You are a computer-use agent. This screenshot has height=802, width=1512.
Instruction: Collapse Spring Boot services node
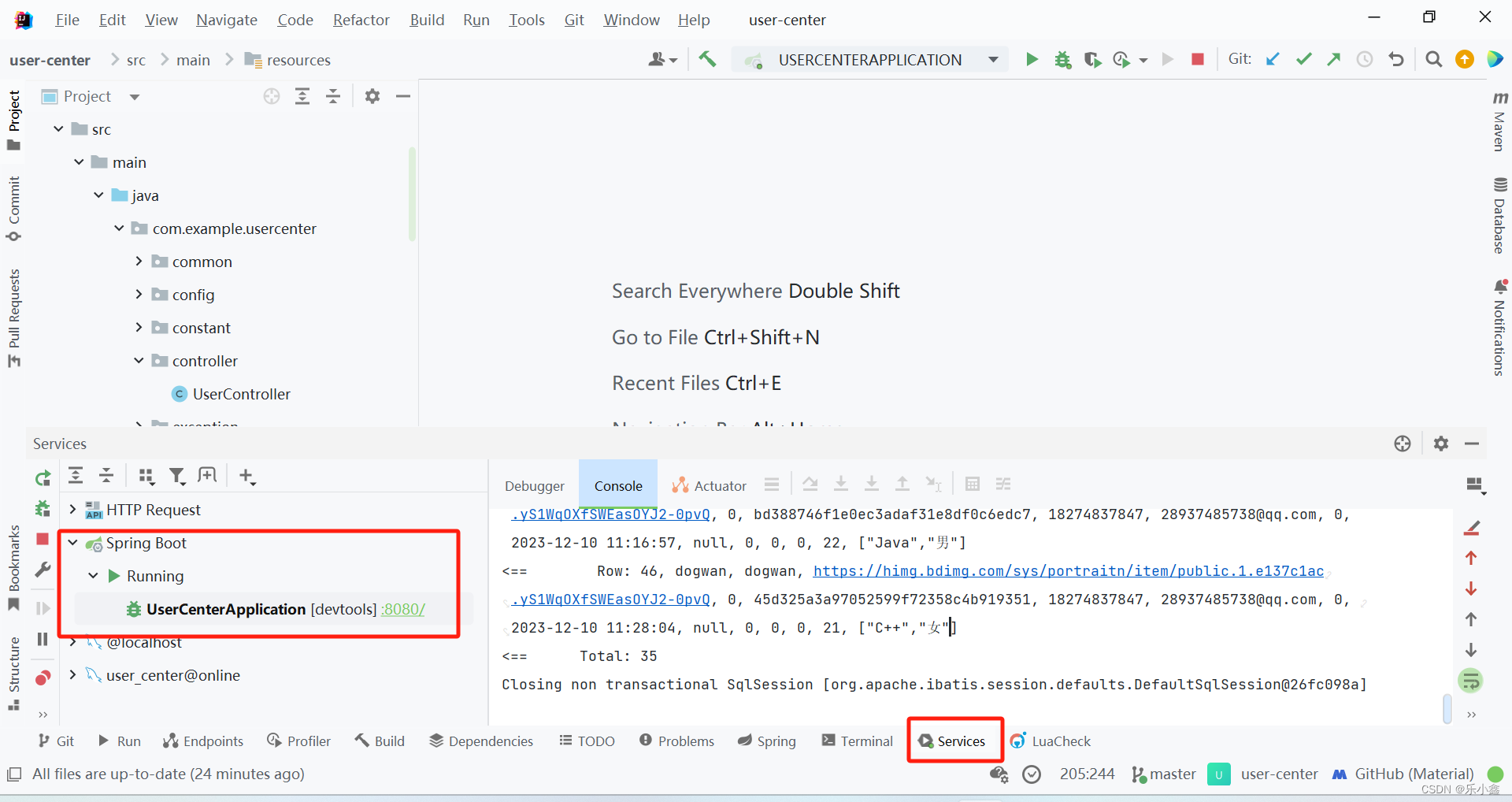72,542
